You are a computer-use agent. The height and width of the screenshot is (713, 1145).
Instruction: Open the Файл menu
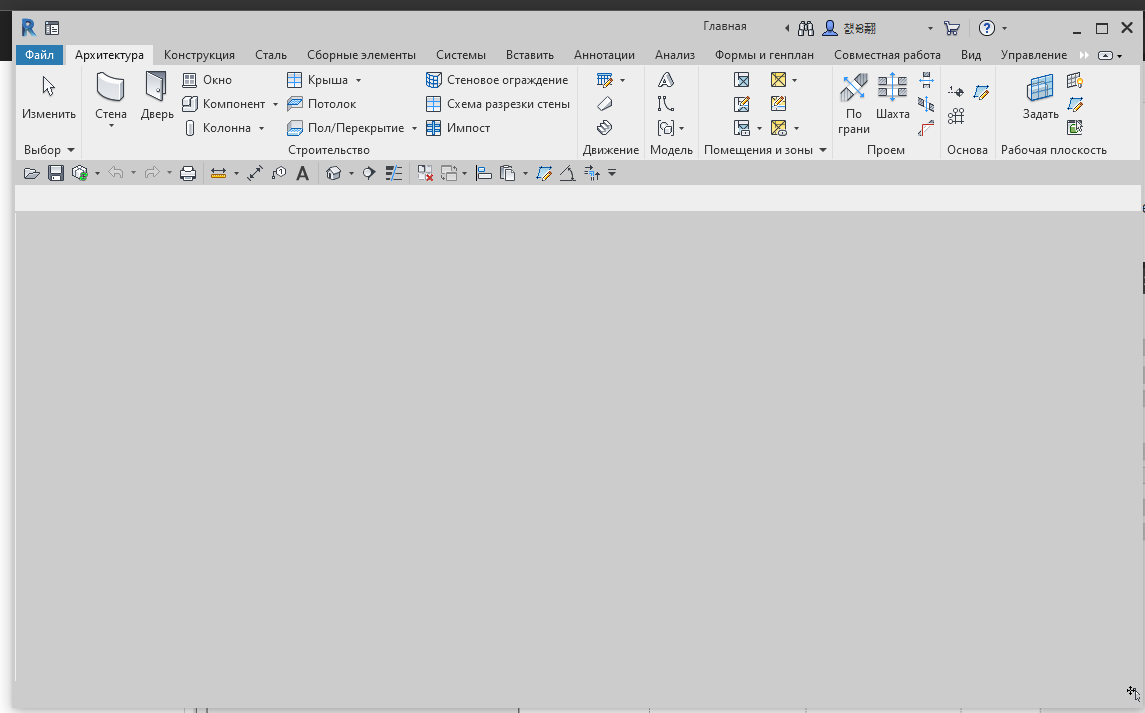click(x=40, y=55)
